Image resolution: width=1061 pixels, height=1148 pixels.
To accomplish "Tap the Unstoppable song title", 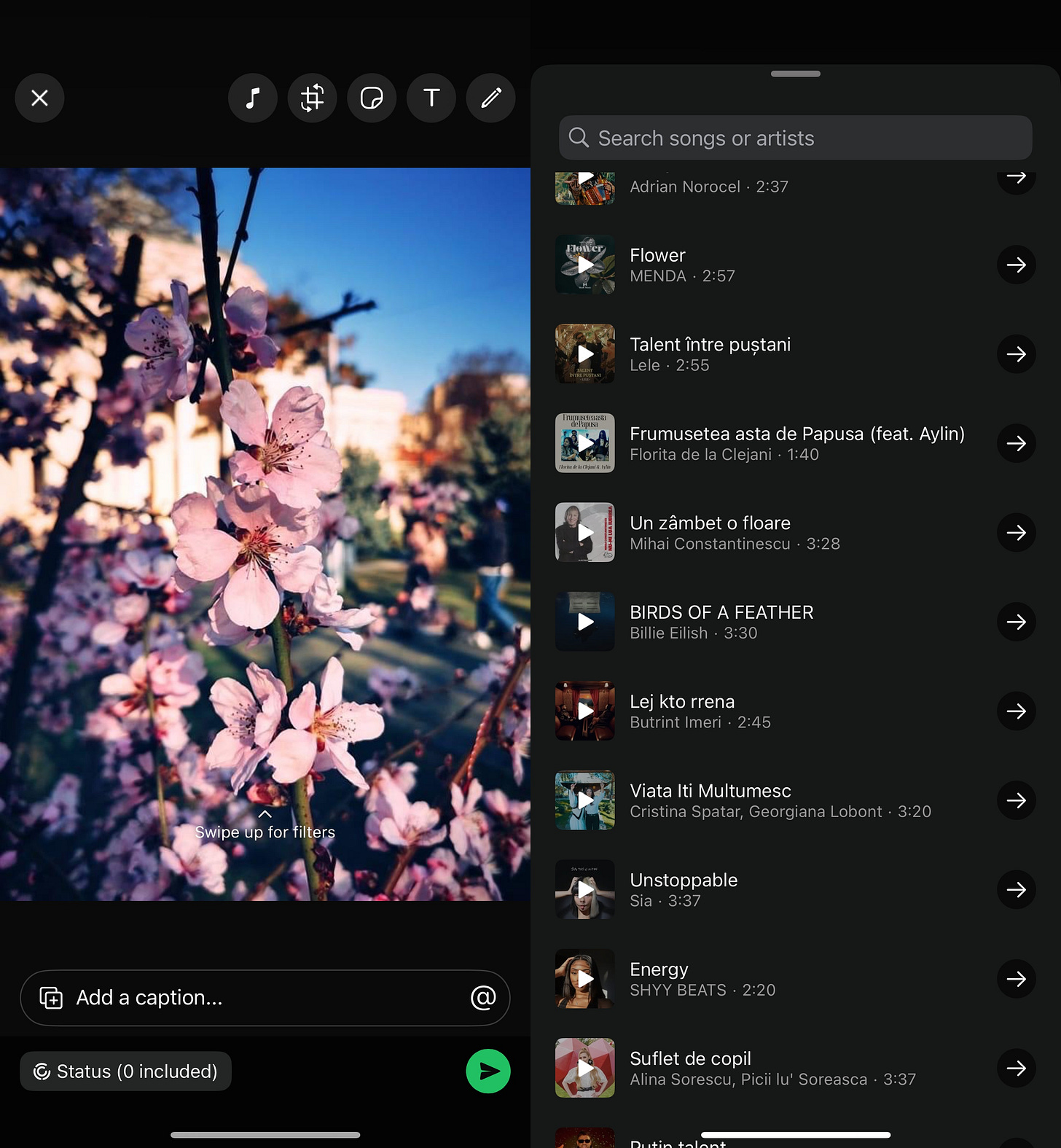I will click(x=684, y=880).
